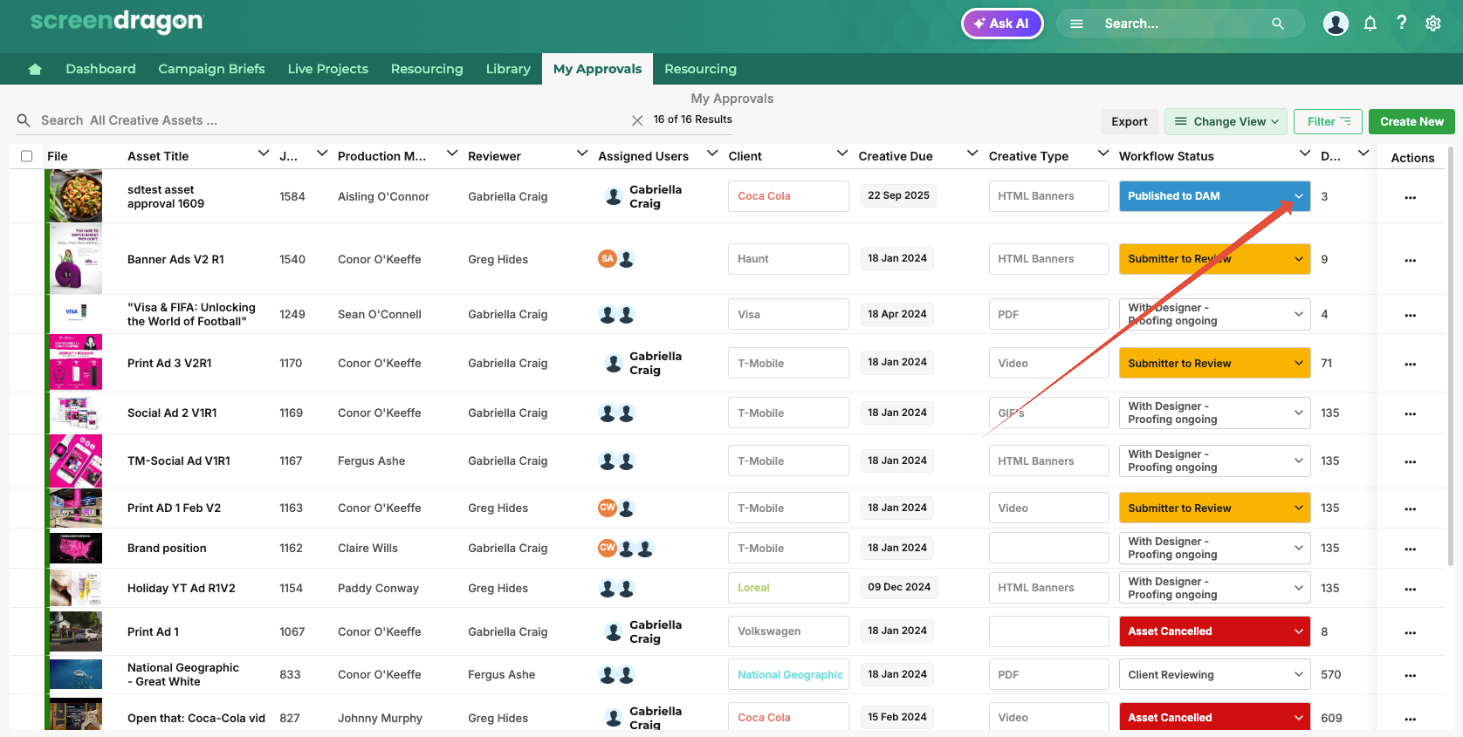
Task: Click the CW avatar in Print AD 1 Feb V2 row
Action: (x=607, y=508)
